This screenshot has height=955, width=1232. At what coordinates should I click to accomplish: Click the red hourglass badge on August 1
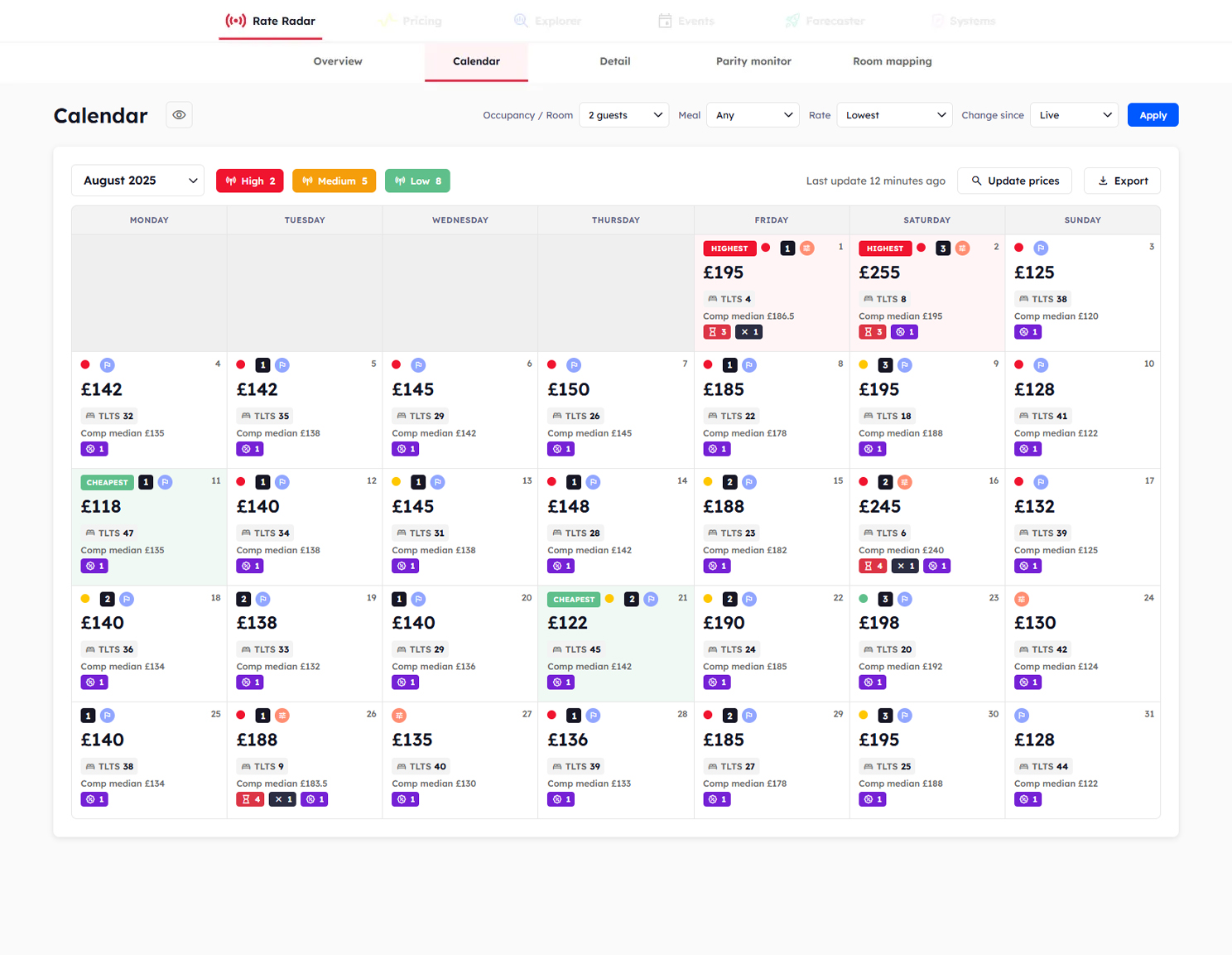(x=717, y=332)
